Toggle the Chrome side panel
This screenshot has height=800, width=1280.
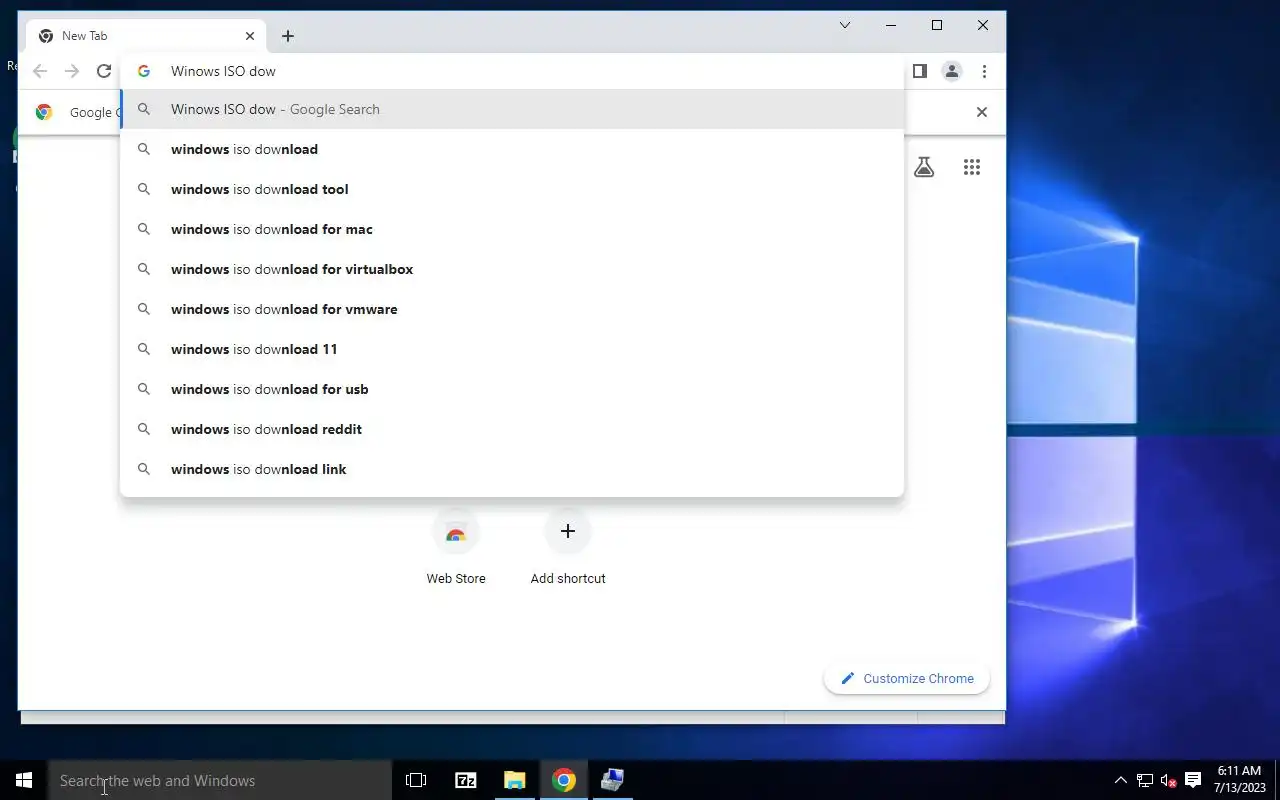point(920,71)
